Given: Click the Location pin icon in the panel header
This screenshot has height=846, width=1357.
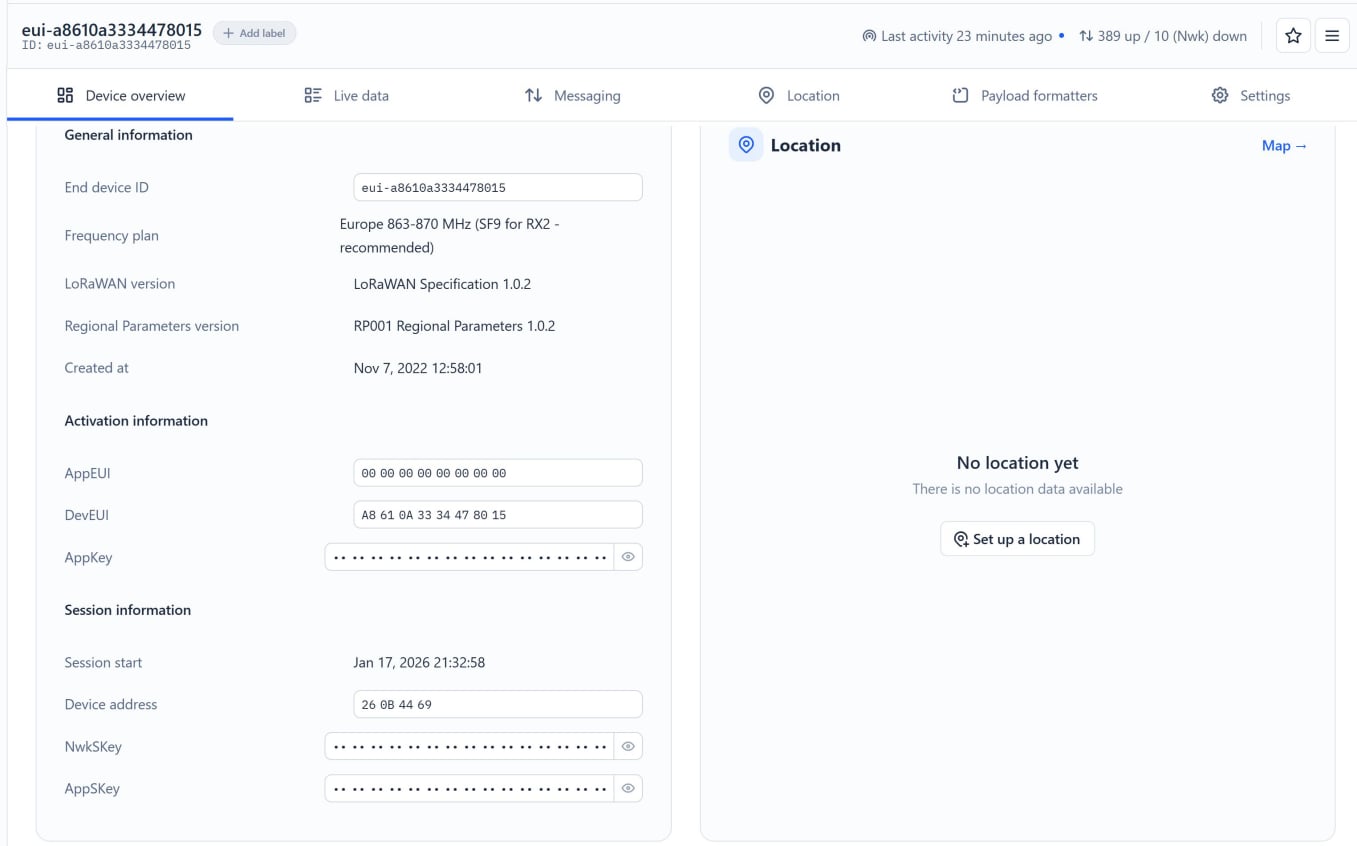Looking at the screenshot, I should click(x=746, y=145).
